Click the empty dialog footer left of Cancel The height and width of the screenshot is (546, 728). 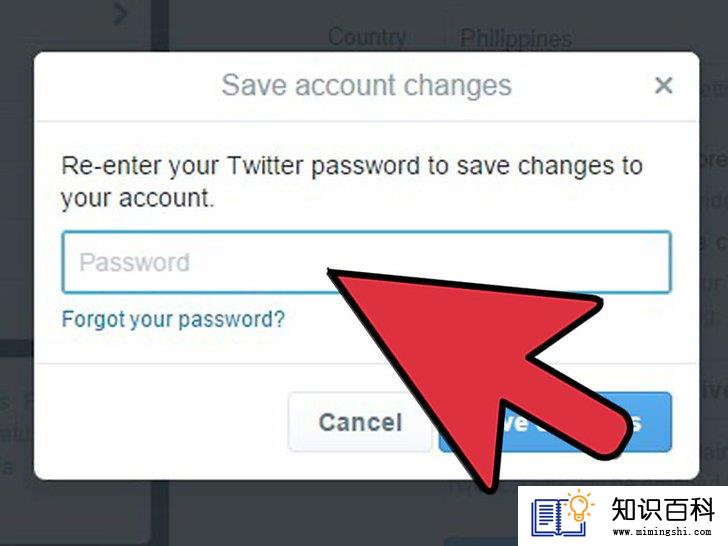[161, 422]
